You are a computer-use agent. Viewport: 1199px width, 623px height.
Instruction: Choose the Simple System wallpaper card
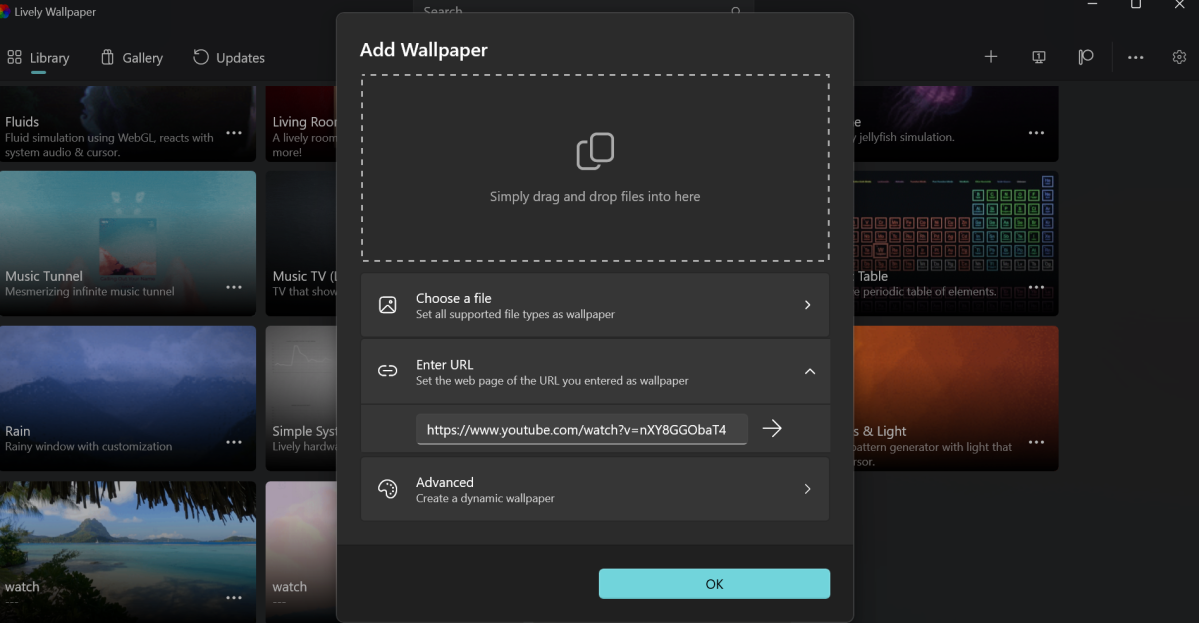click(x=301, y=398)
